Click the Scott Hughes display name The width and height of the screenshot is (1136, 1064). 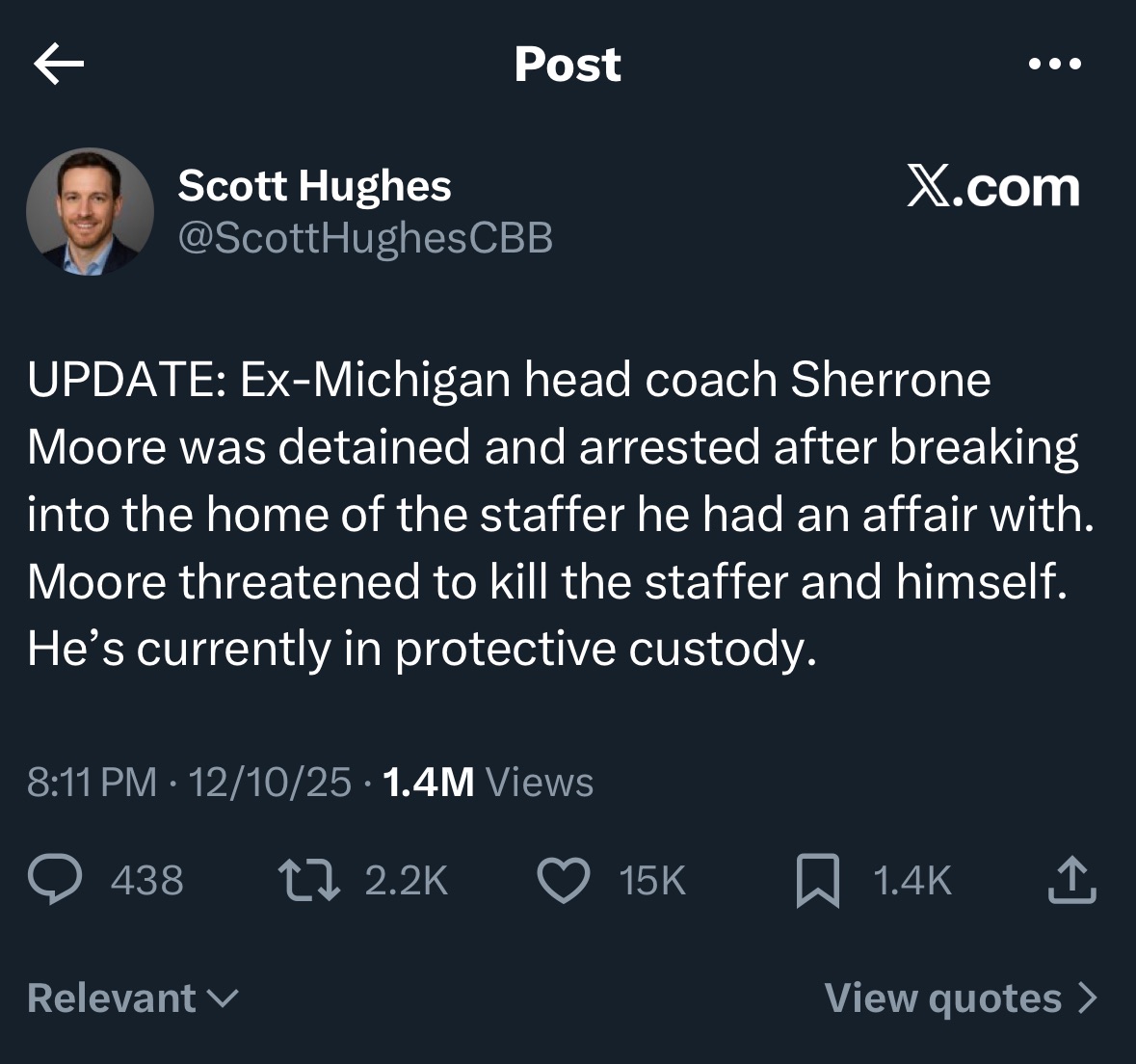click(x=314, y=186)
